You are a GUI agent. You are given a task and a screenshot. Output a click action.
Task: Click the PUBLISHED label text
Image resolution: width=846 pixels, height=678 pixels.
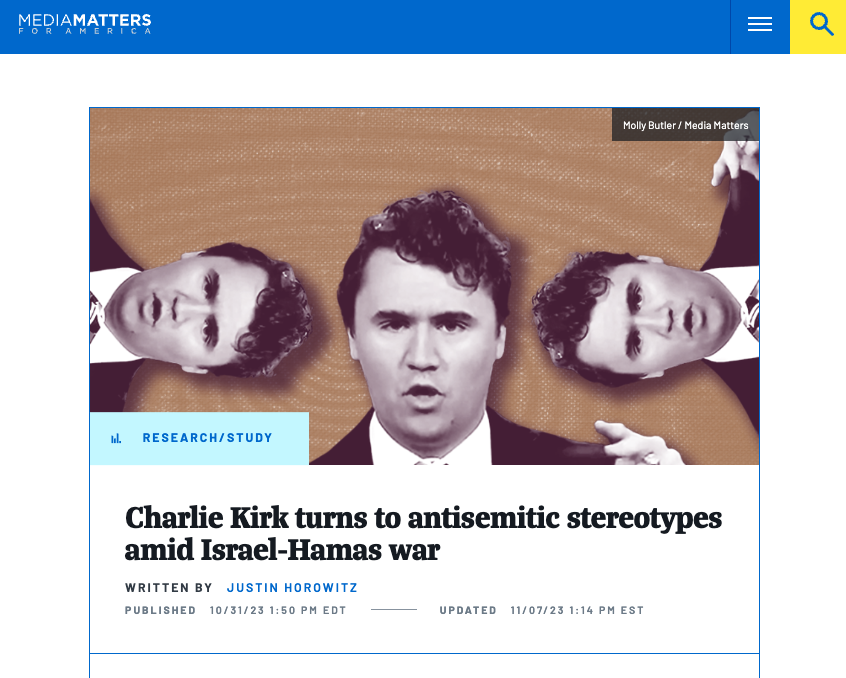tap(160, 610)
